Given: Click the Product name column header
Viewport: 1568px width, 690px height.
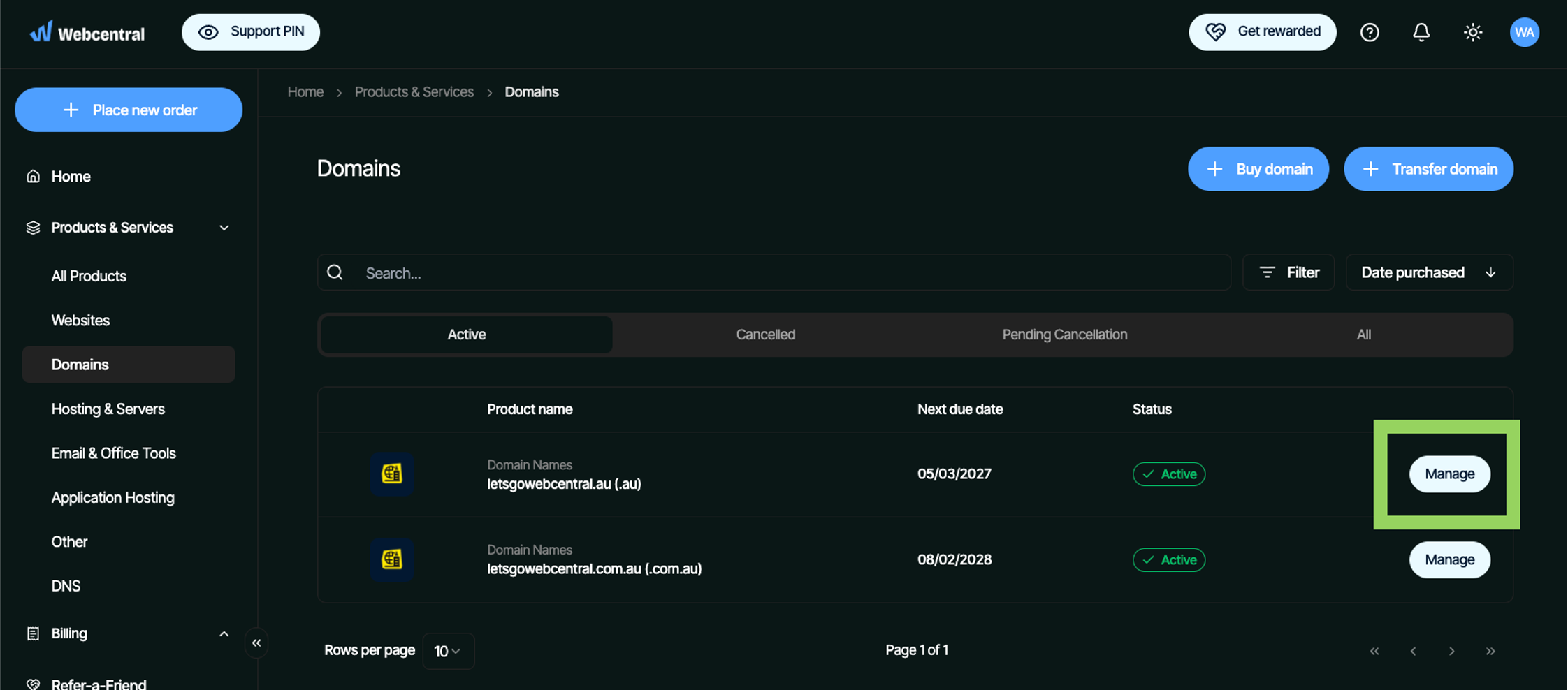Looking at the screenshot, I should pos(530,409).
